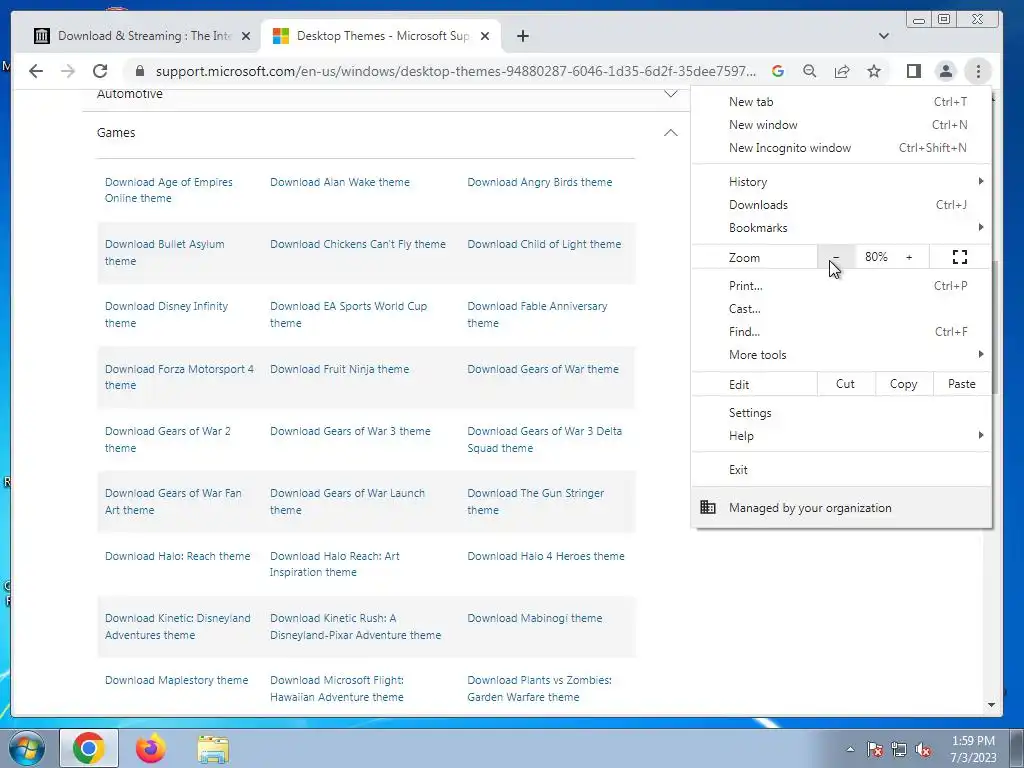Launch Firefox from the taskbar
1024x768 pixels.
tap(150, 748)
